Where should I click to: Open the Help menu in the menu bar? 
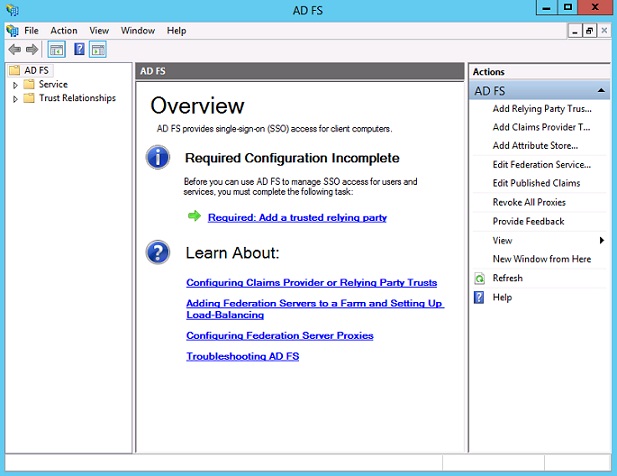176,31
